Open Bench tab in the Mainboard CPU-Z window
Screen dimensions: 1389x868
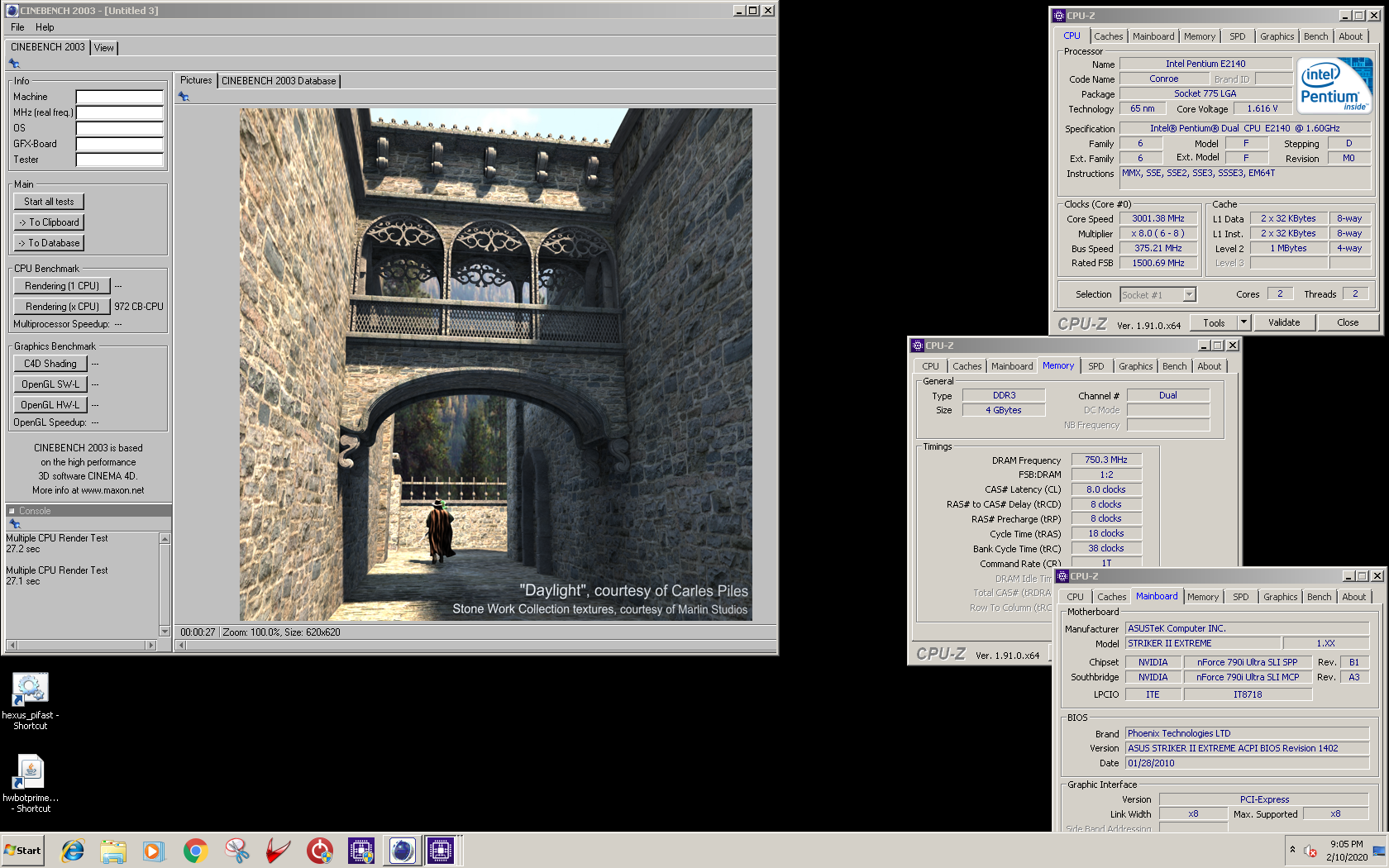(x=1320, y=597)
